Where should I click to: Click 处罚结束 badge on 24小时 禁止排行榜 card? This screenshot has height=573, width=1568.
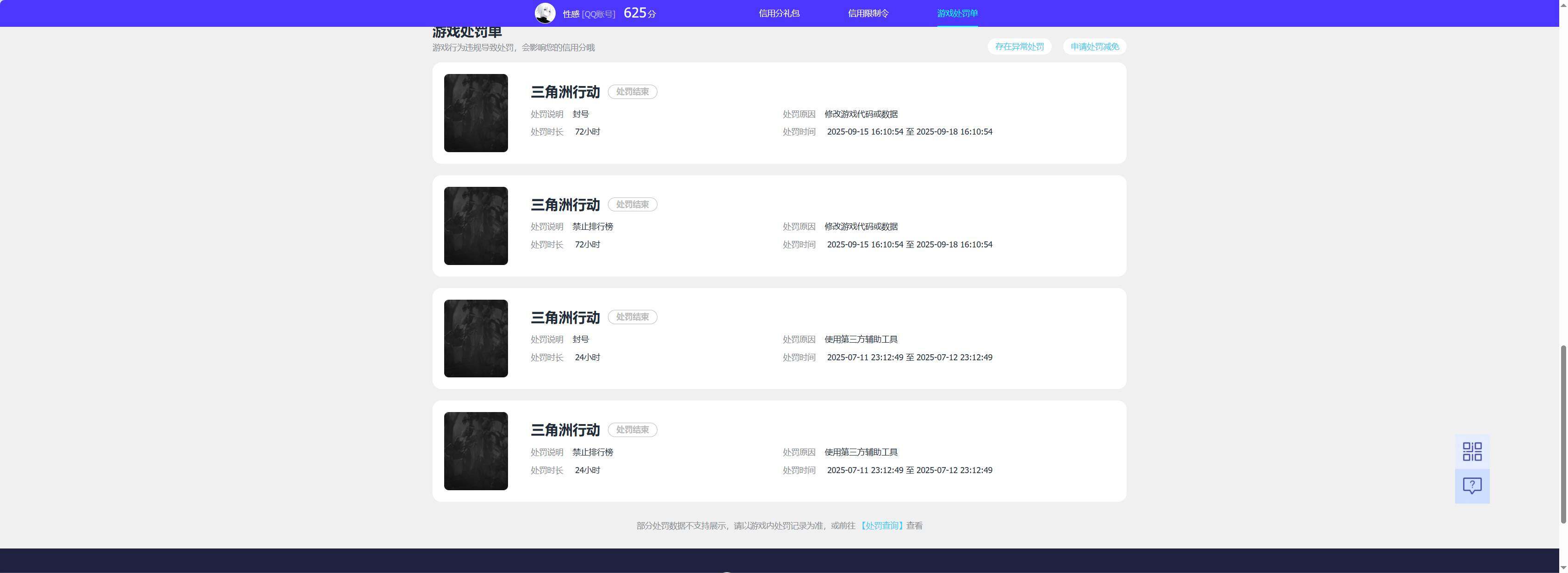click(x=632, y=430)
